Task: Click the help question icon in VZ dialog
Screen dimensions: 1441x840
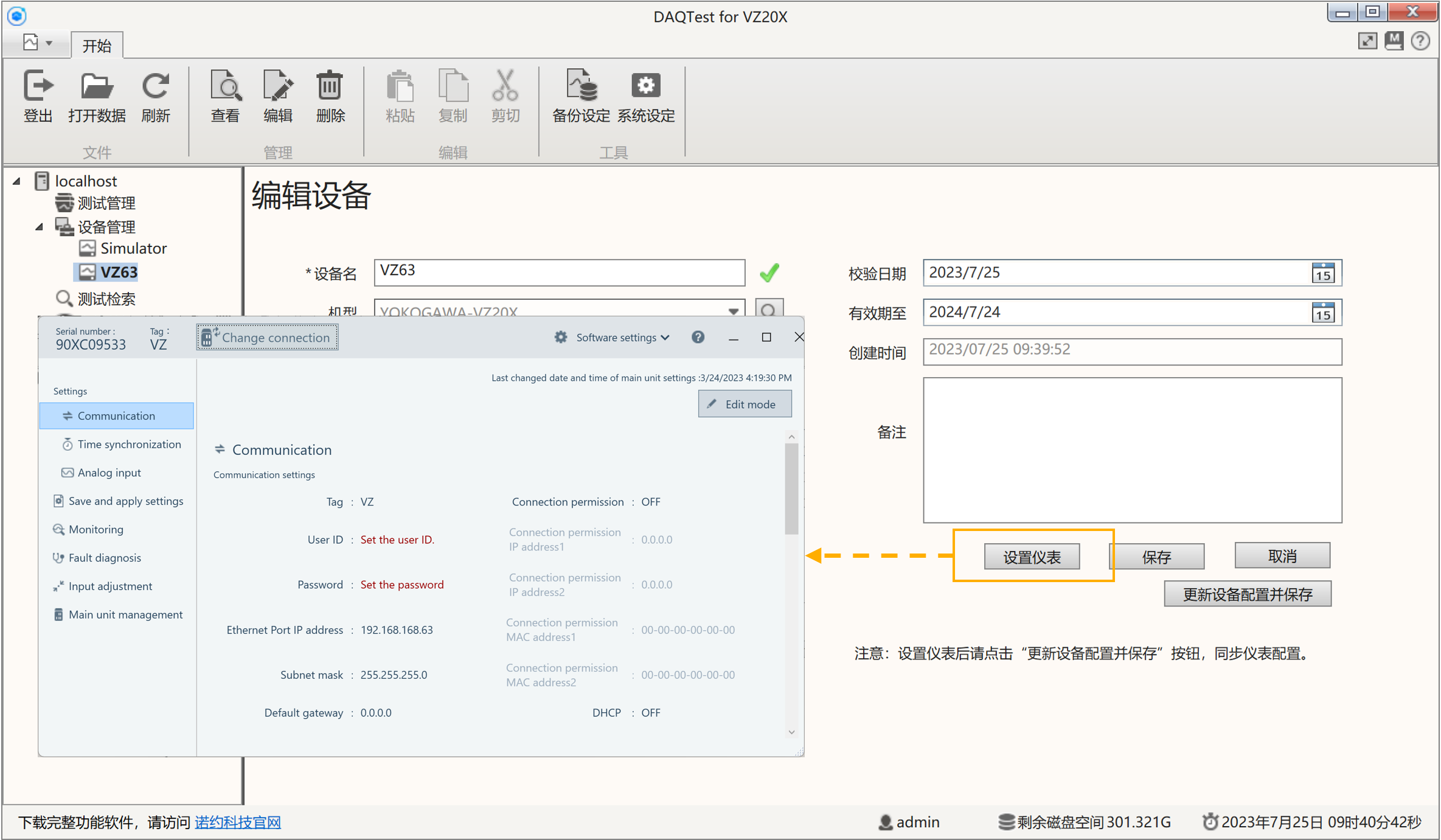Action: click(698, 337)
